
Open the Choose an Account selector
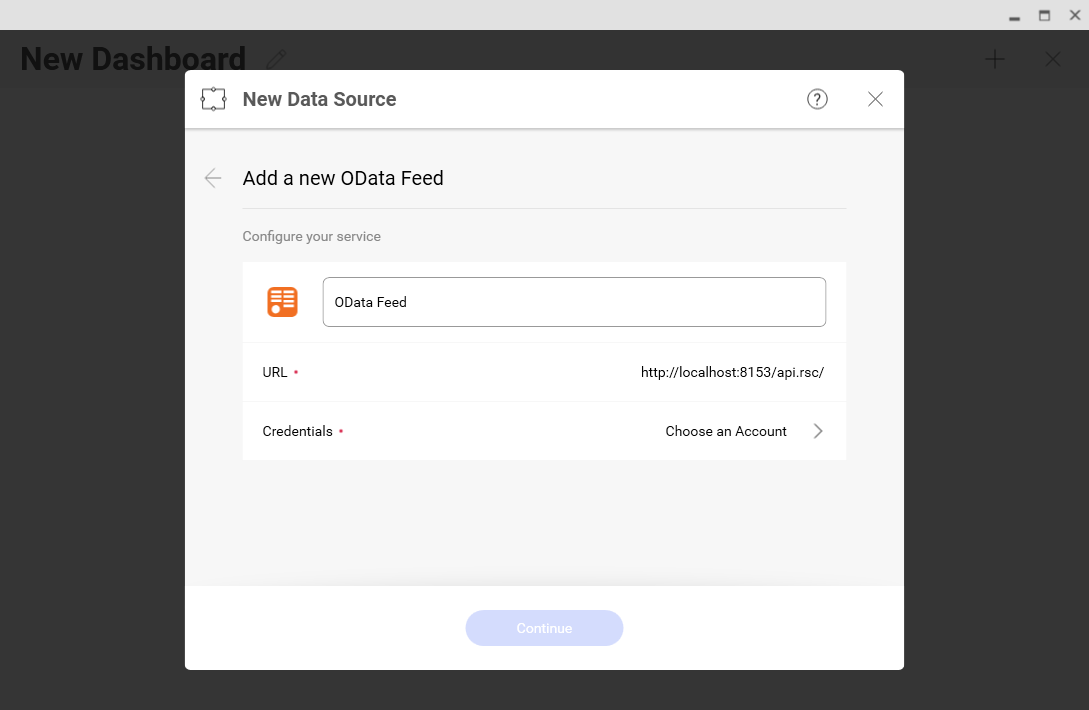[x=726, y=431]
